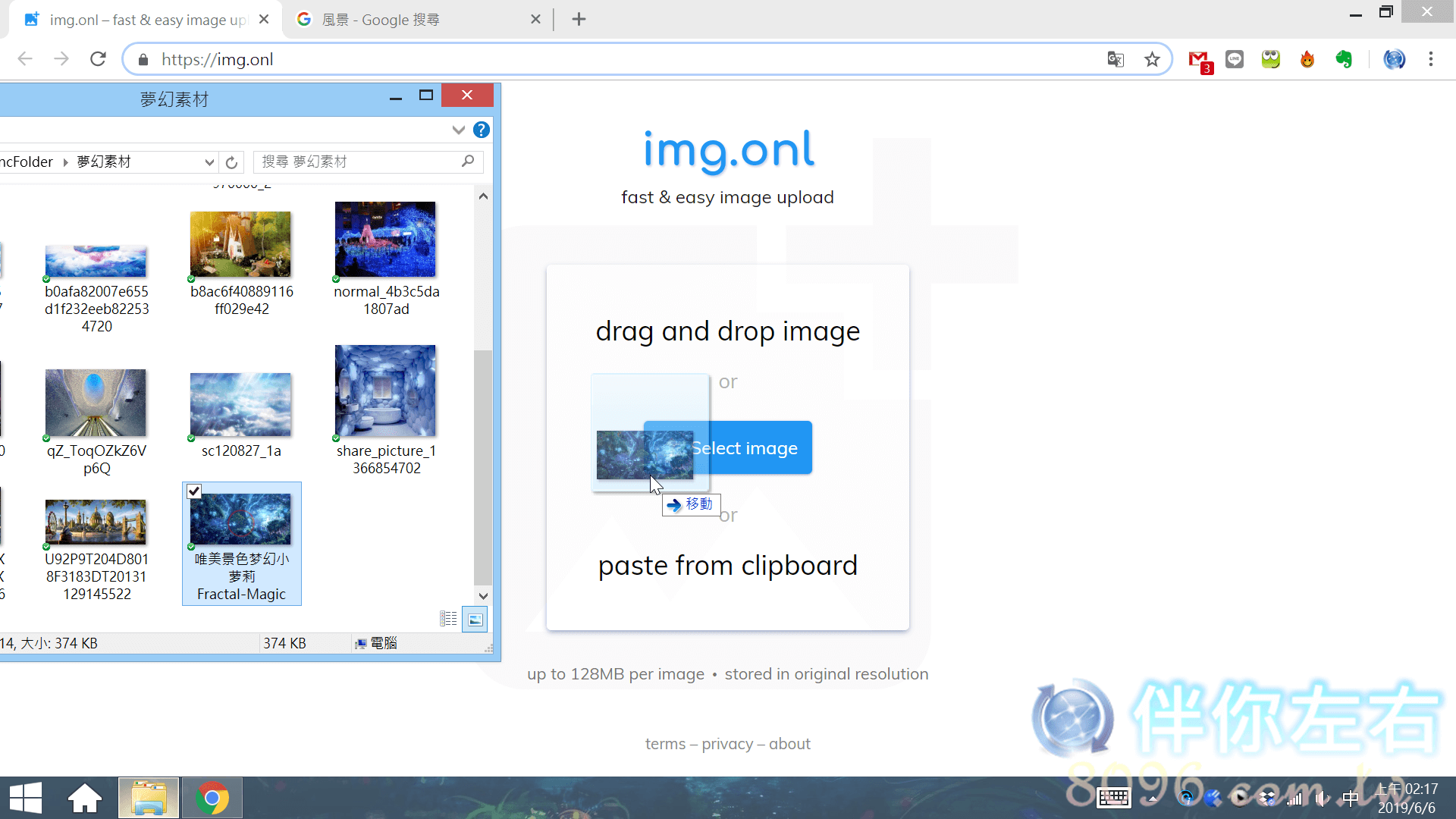Open the Windows Start button
Image resolution: width=1456 pixels, height=819 pixels.
point(26,798)
